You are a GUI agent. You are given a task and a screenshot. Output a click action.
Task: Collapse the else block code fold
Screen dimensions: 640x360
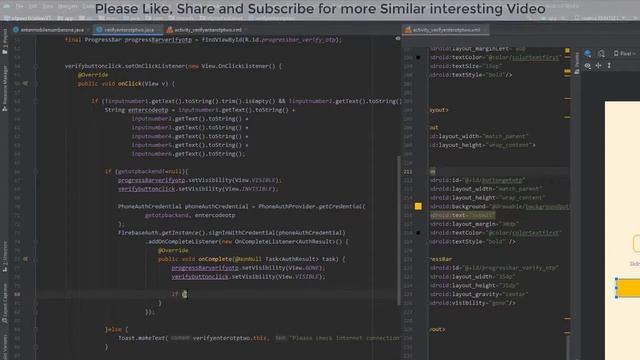tap(36, 329)
